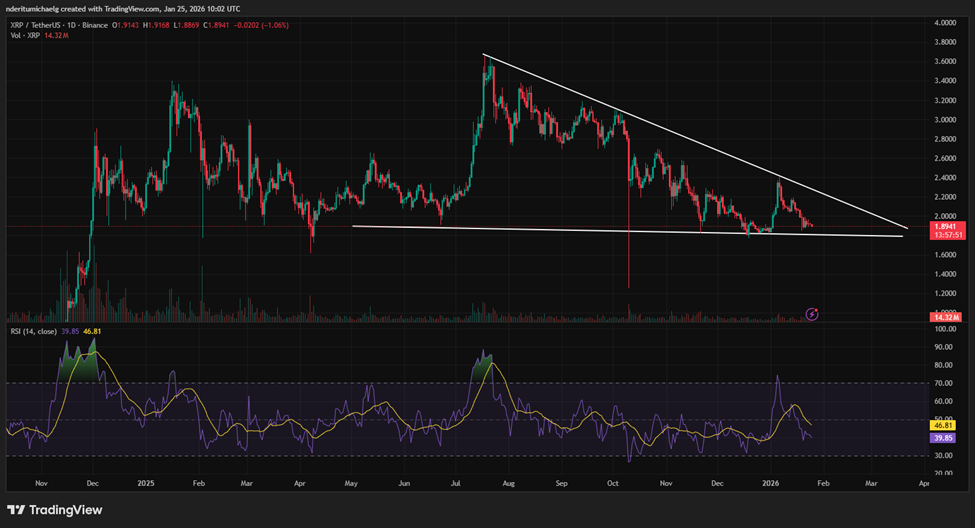Click the yellow 46.81 badge on RSI axis

943,425
